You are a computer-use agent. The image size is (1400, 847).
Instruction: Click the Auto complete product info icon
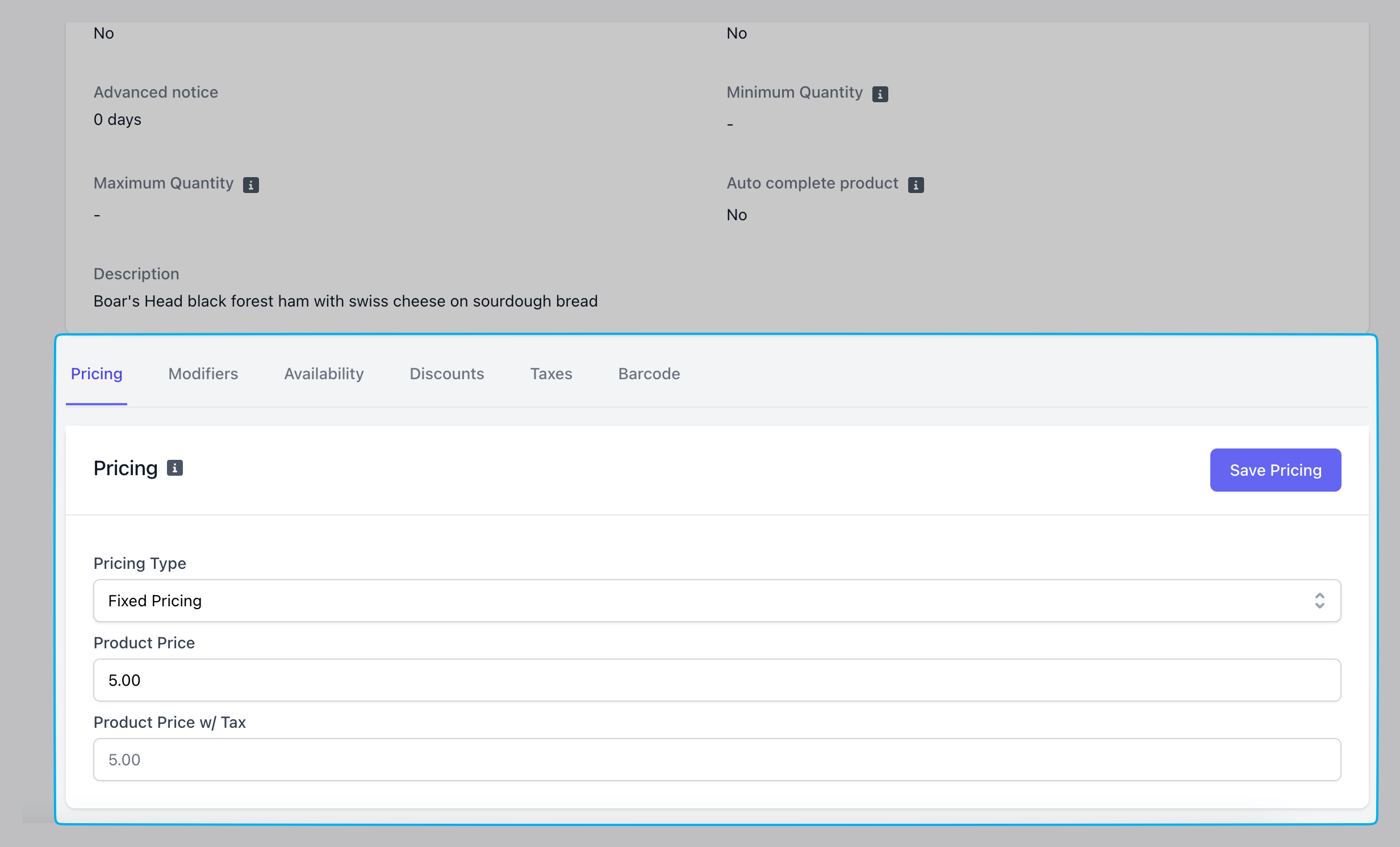click(x=916, y=185)
